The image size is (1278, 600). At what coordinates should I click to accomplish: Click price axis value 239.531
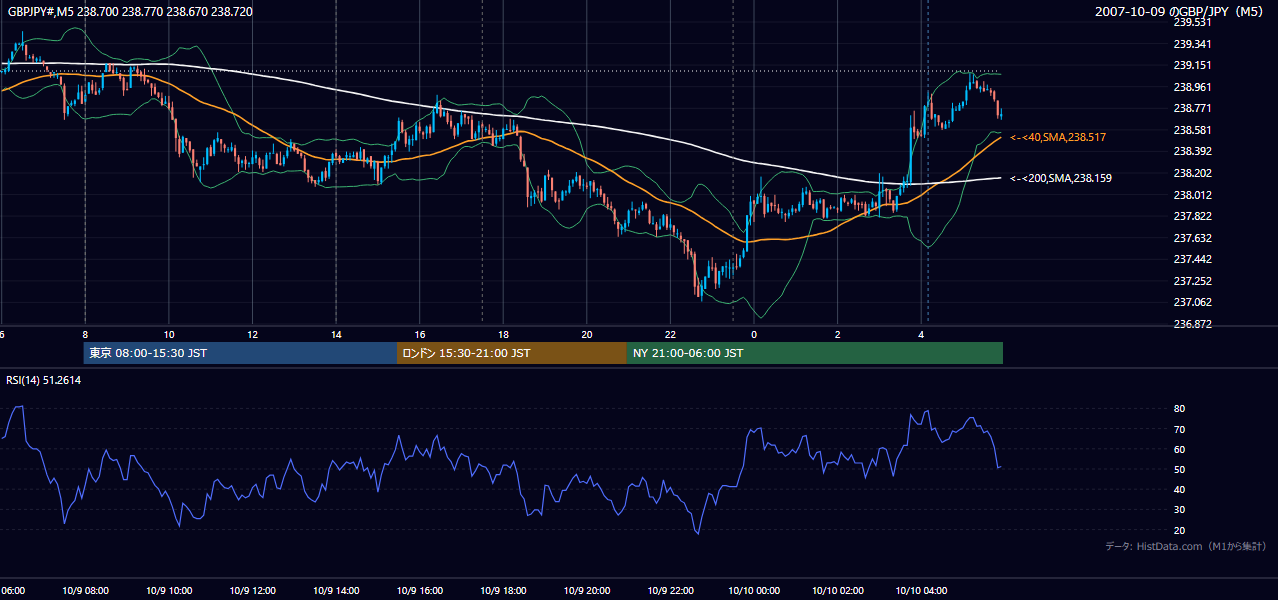1192,22
